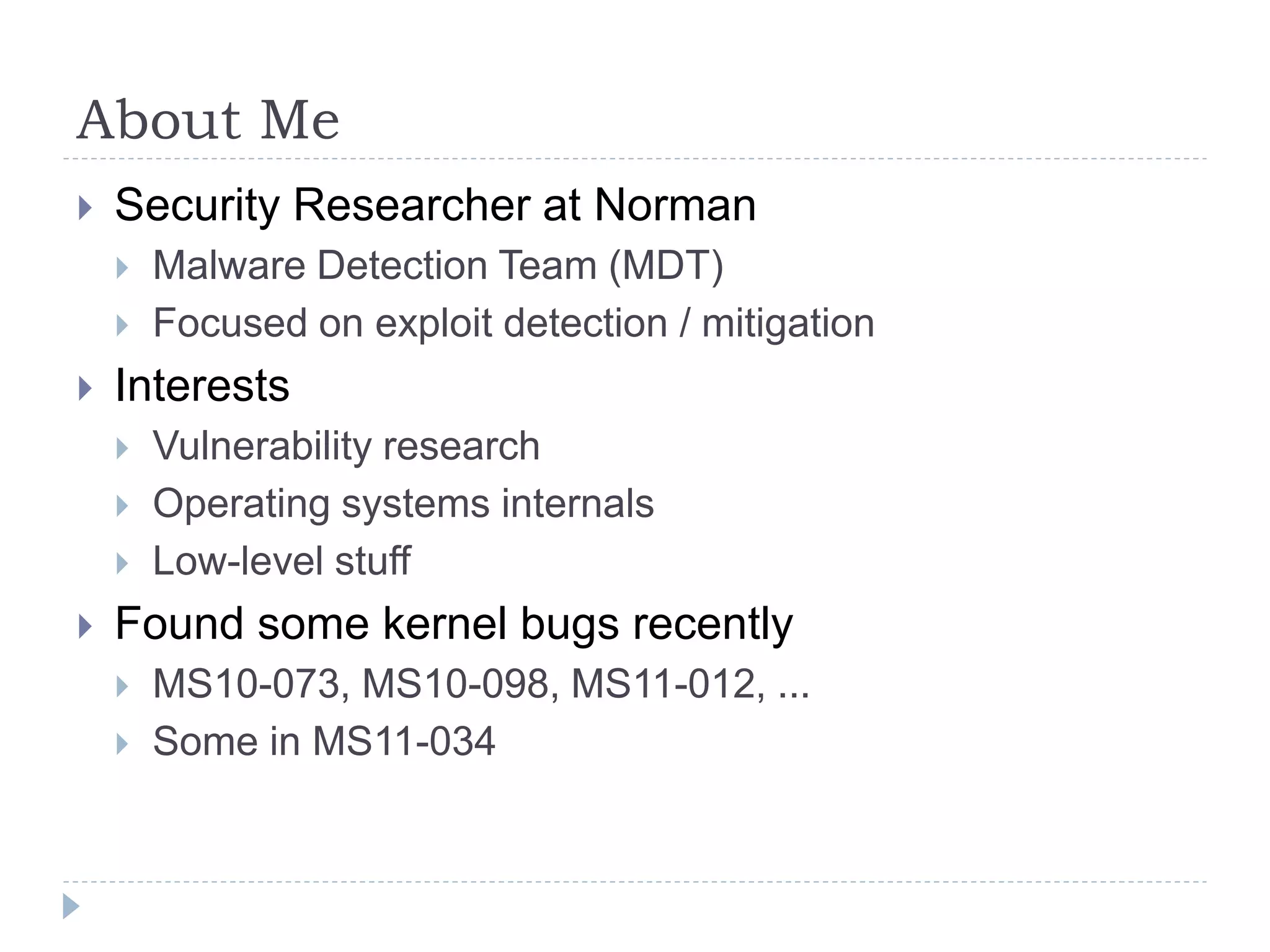Screen dimensions: 1270x952
Task: Select the About Me slide title
Action: (x=208, y=120)
